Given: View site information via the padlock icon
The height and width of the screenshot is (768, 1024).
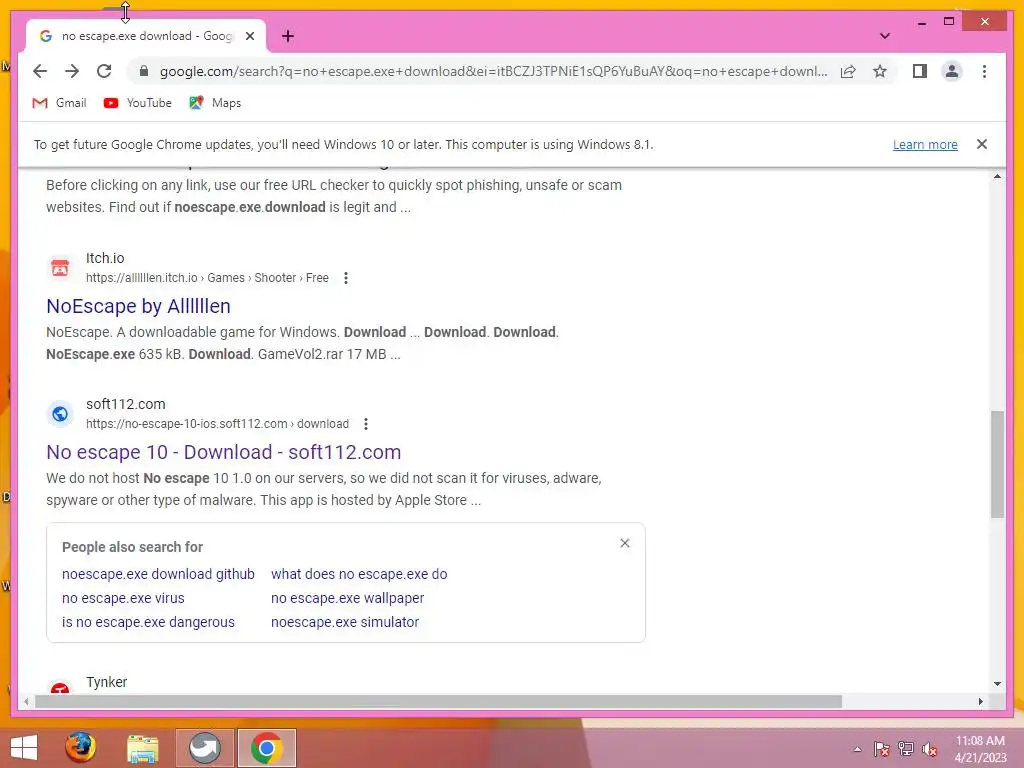Looking at the screenshot, I should pyautogui.click(x=144, y=71).
